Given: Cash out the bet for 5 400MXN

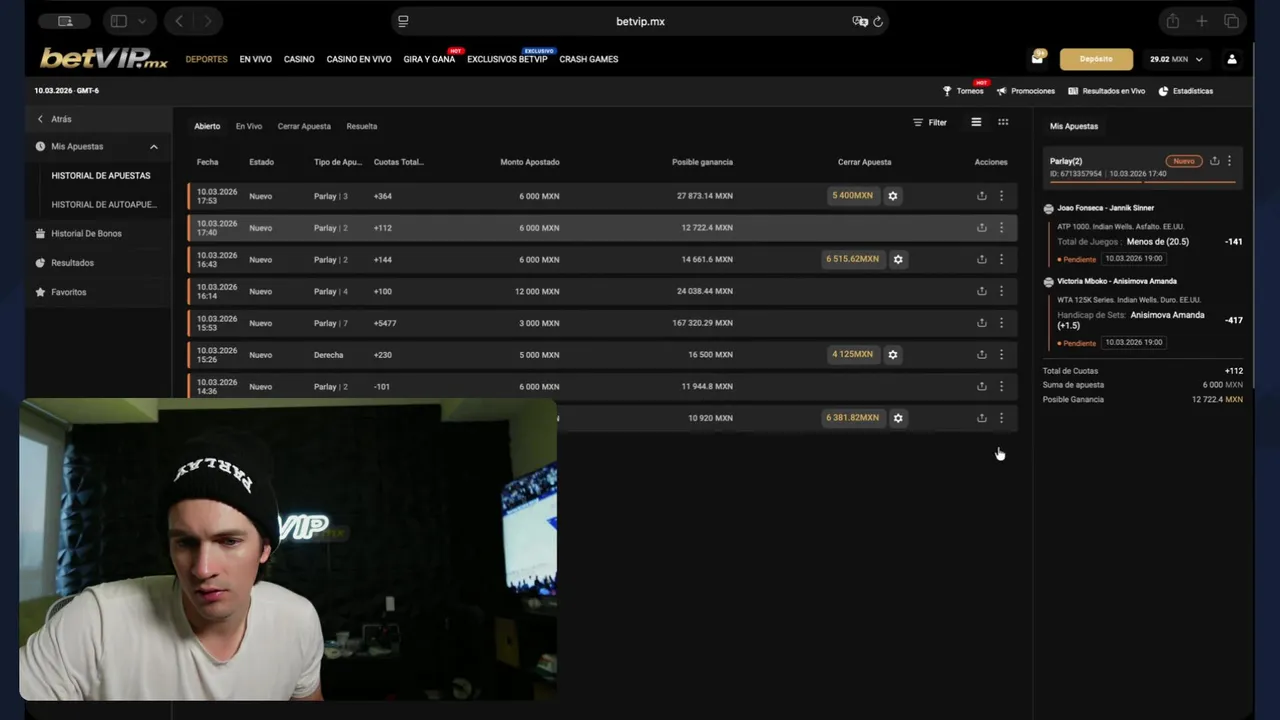Looking at the screenshot, I should coord(852,196).
